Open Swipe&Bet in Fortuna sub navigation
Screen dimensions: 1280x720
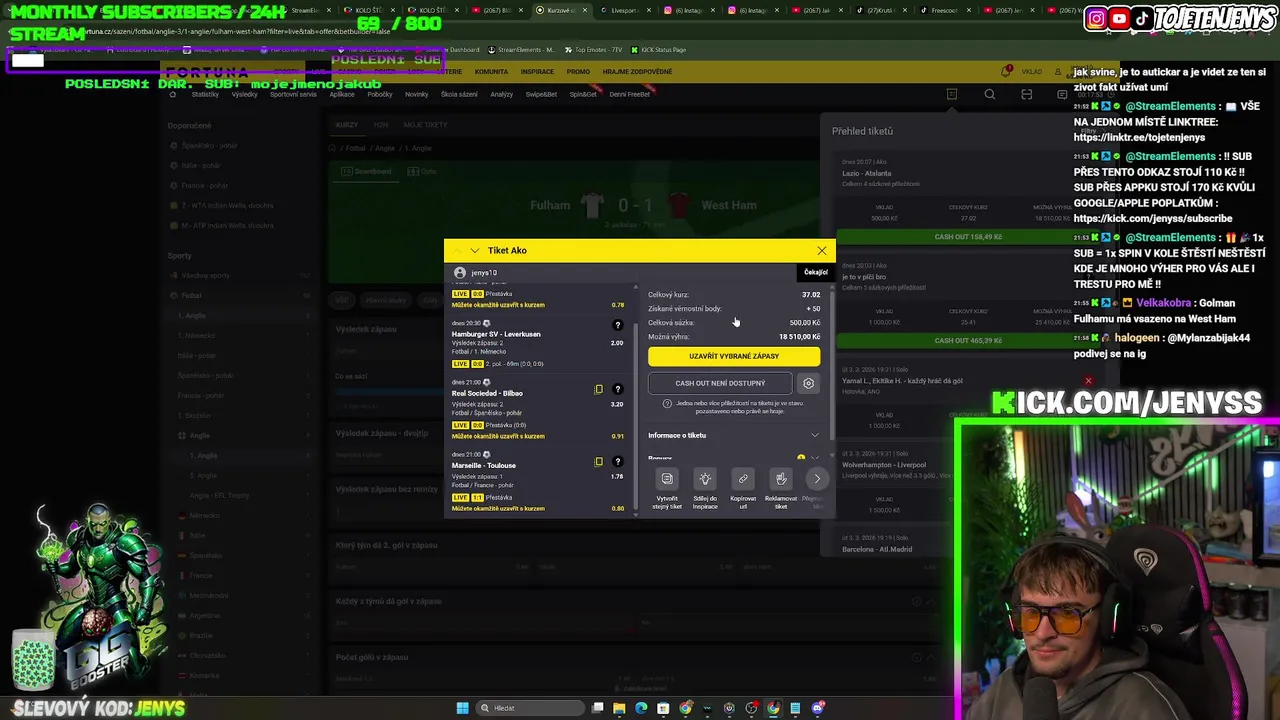[541, 94]
